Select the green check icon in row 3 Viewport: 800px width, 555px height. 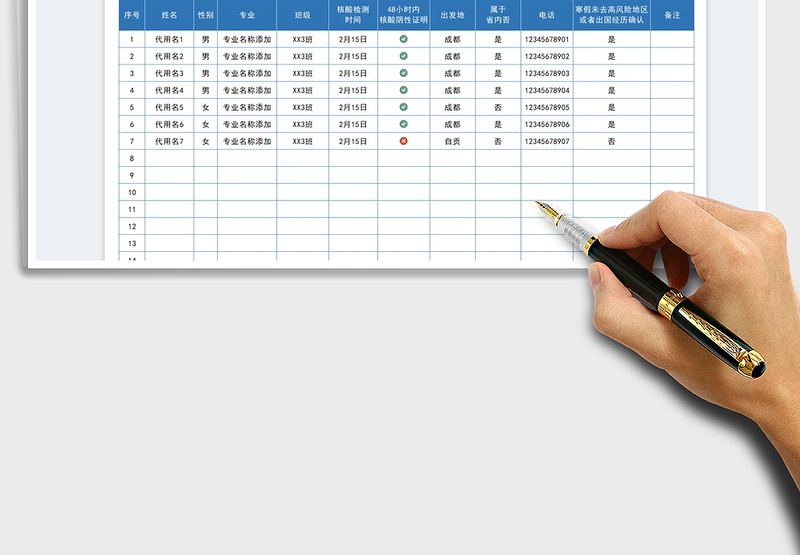click(404, 73)
